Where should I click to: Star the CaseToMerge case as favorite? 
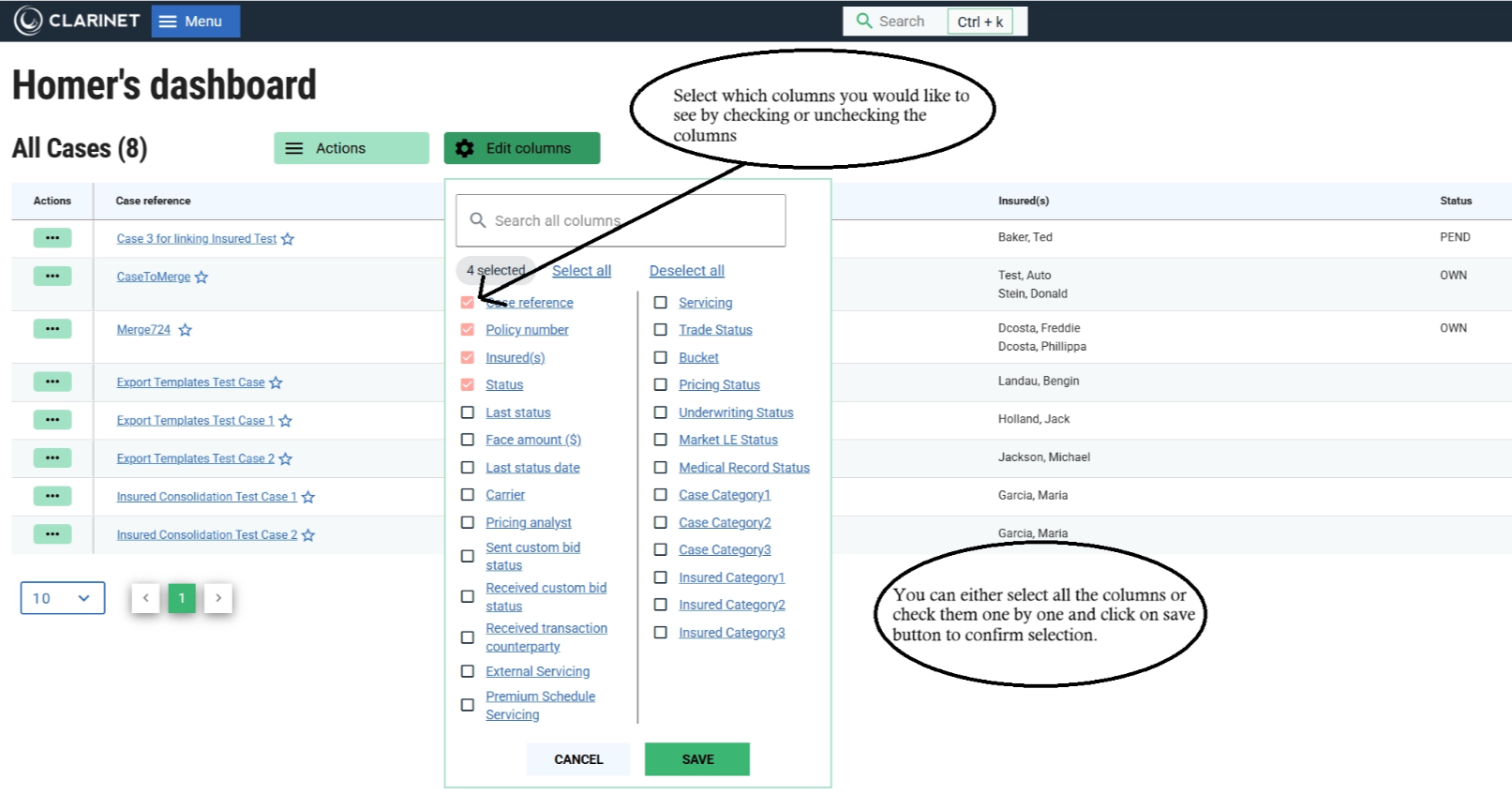click(202, 277)
